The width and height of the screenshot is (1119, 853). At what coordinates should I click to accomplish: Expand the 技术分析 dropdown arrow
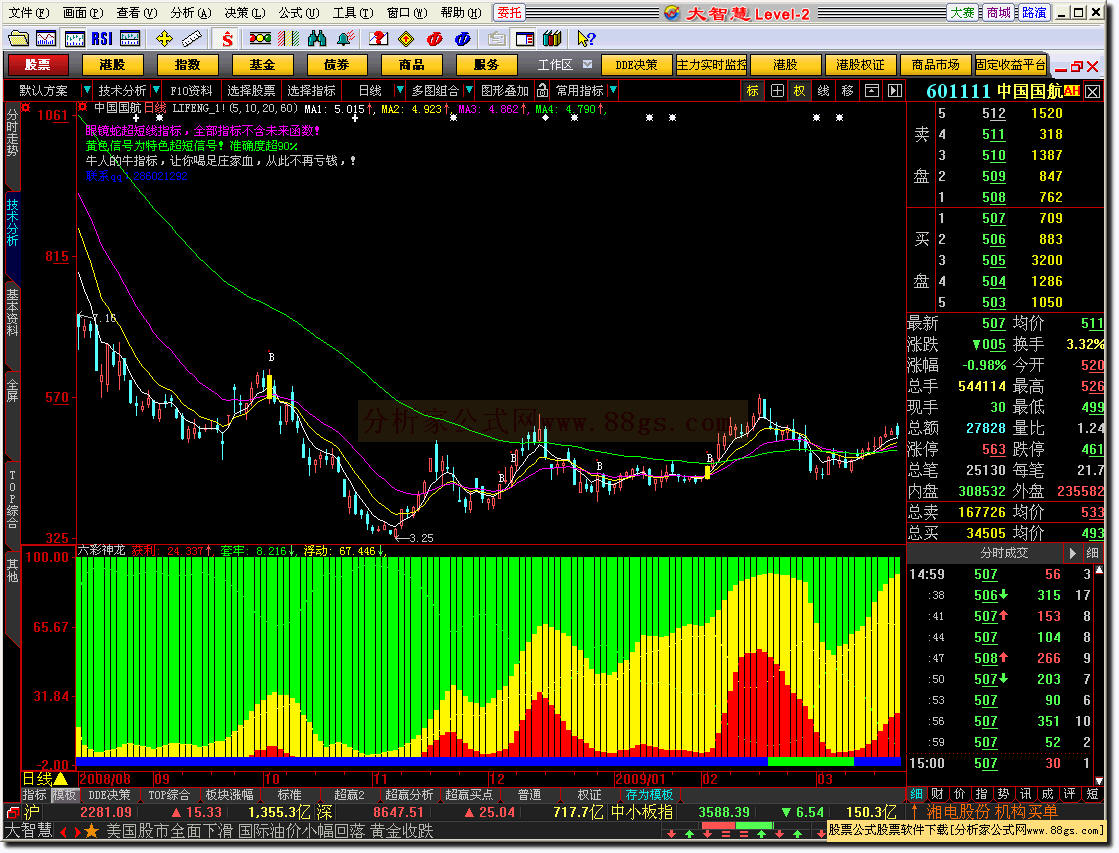pyautogui.click(x=154, y=91)
